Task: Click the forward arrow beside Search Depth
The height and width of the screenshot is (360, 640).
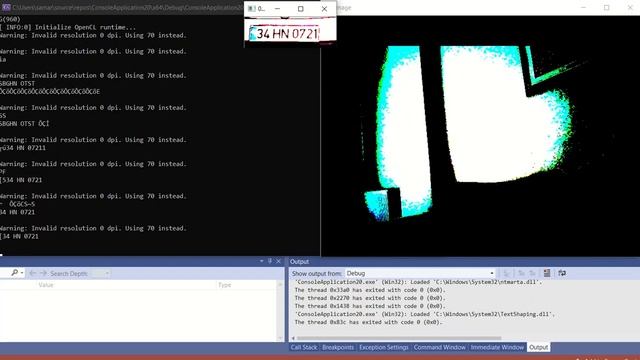Action: point(43,273)
